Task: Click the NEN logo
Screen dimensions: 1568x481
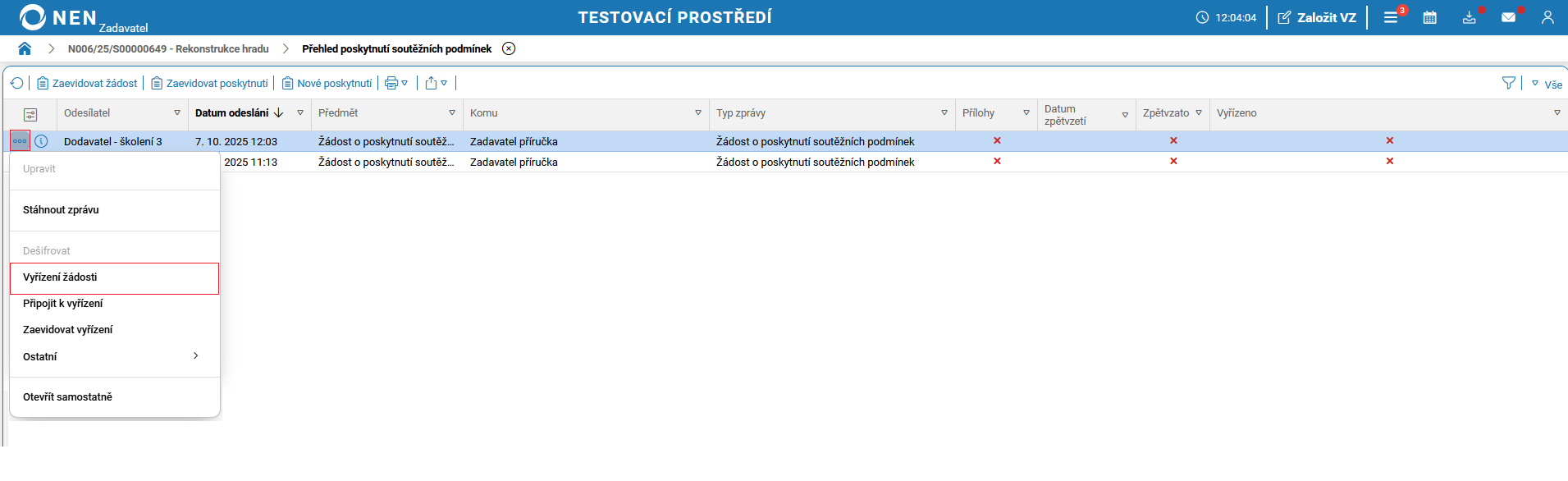Action: click(x=59, y=17)
